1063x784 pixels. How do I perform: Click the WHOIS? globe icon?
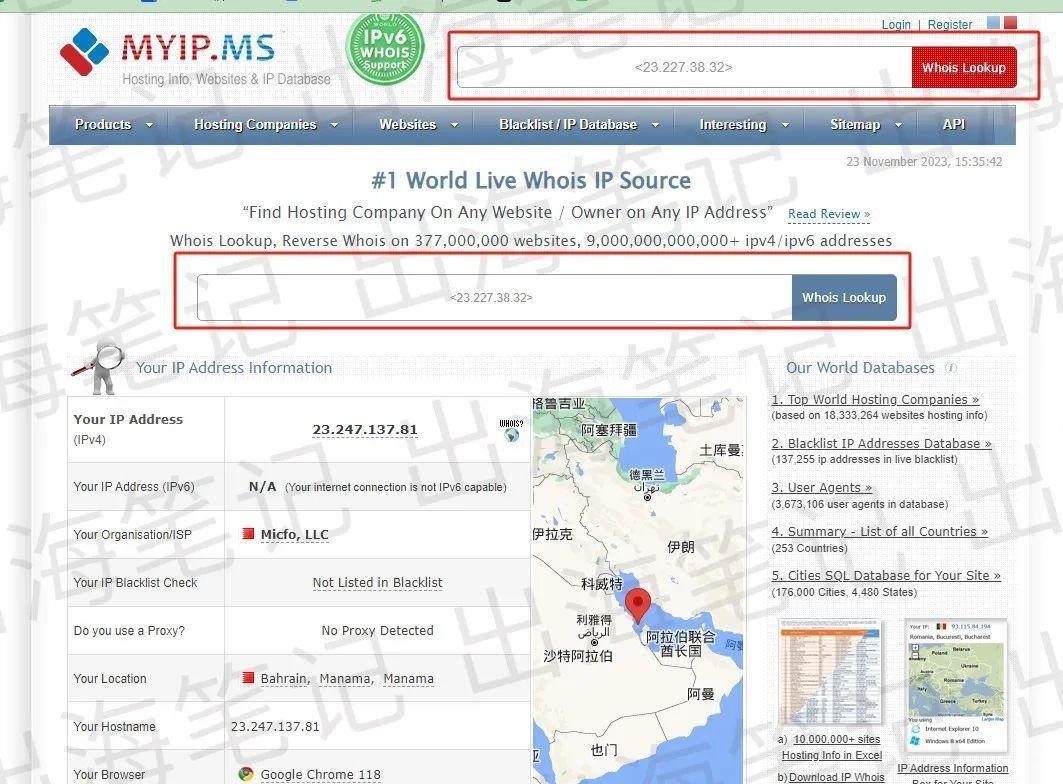coord(512,431)
